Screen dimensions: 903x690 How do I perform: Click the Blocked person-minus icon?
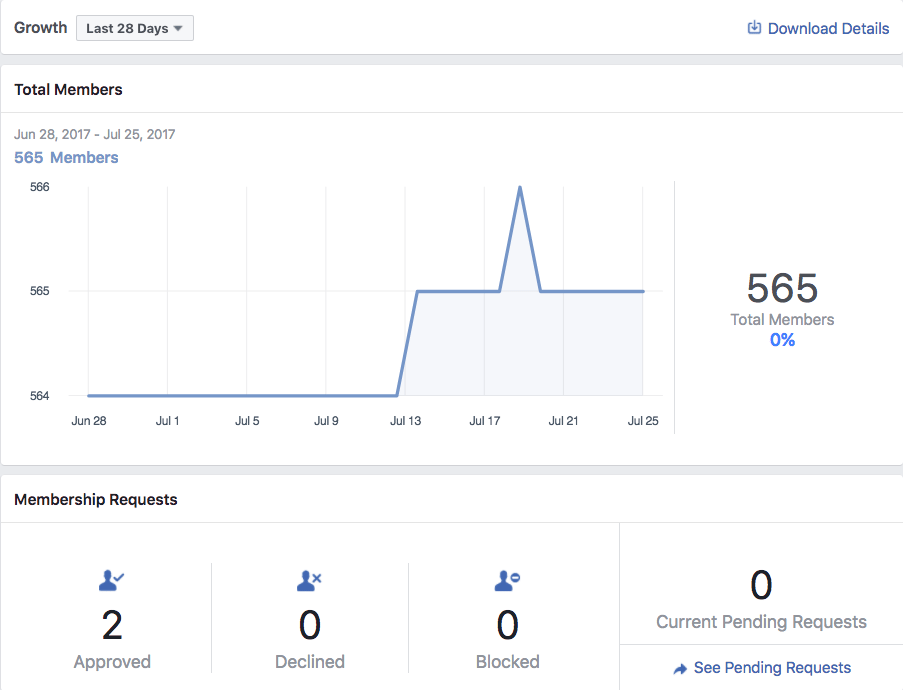point(507,581)
